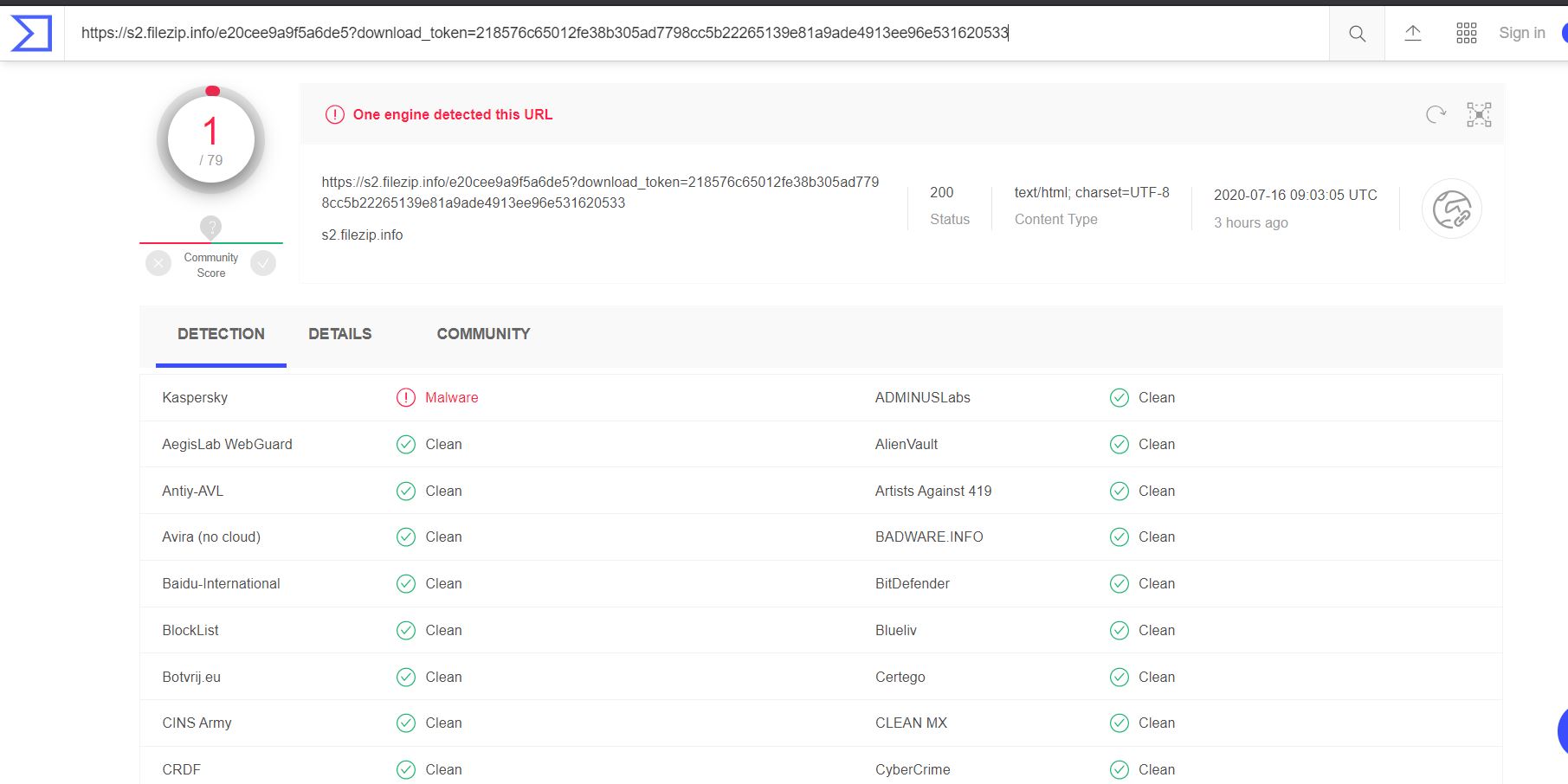Click the reanalyze refresh icon
This screenshot has width=1568, height=784.
click(x=1436, y=114)
